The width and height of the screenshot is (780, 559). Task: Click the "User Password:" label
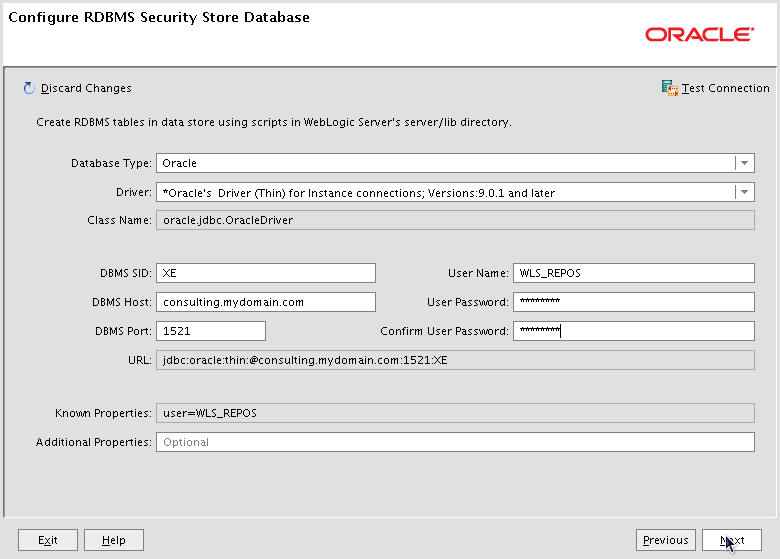click(x=468, y=302)
